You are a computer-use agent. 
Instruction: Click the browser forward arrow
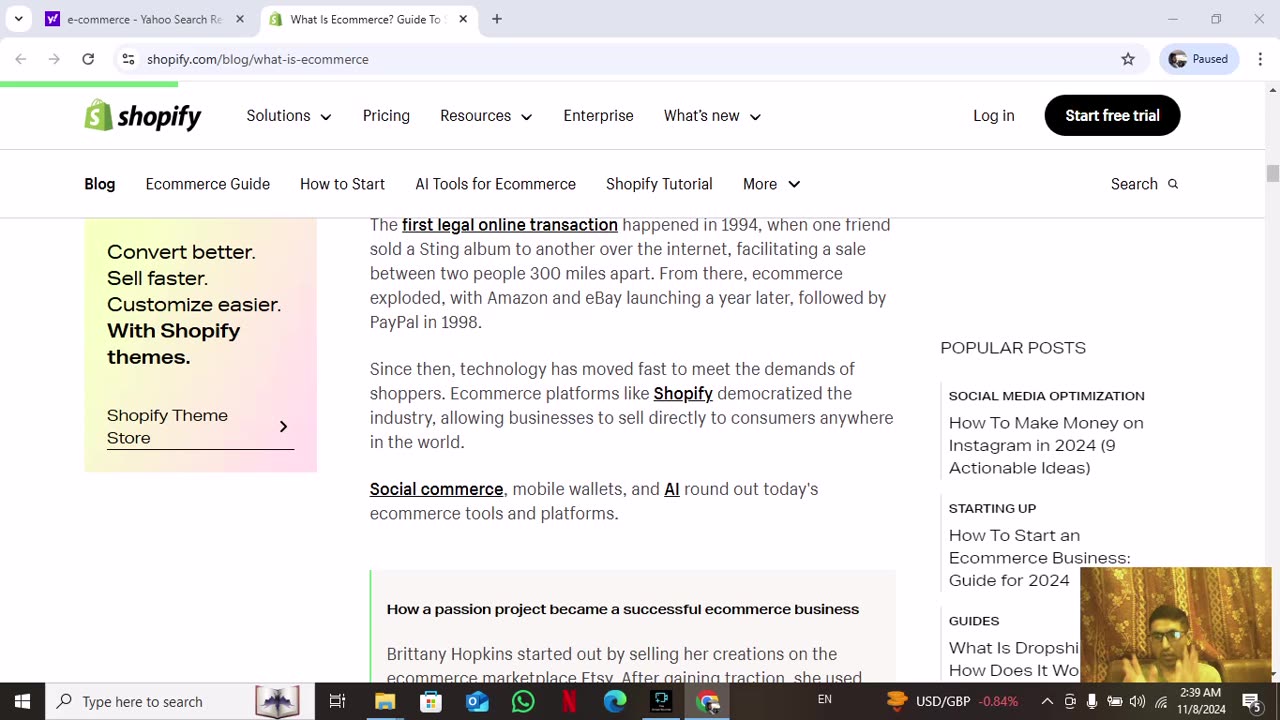(54, 59)
